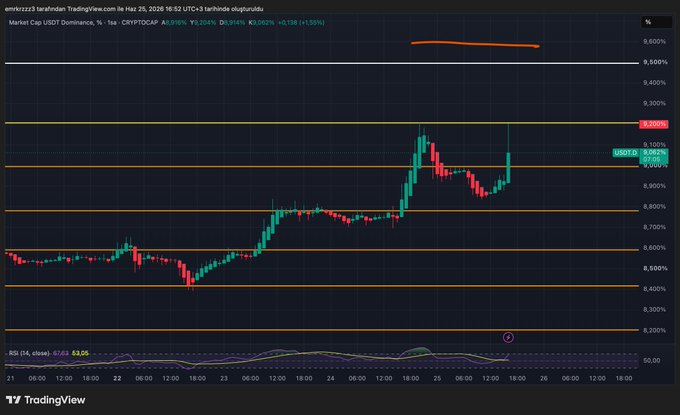Click the 9,300% price axis label
680x415 pixels.
(654, 103)
